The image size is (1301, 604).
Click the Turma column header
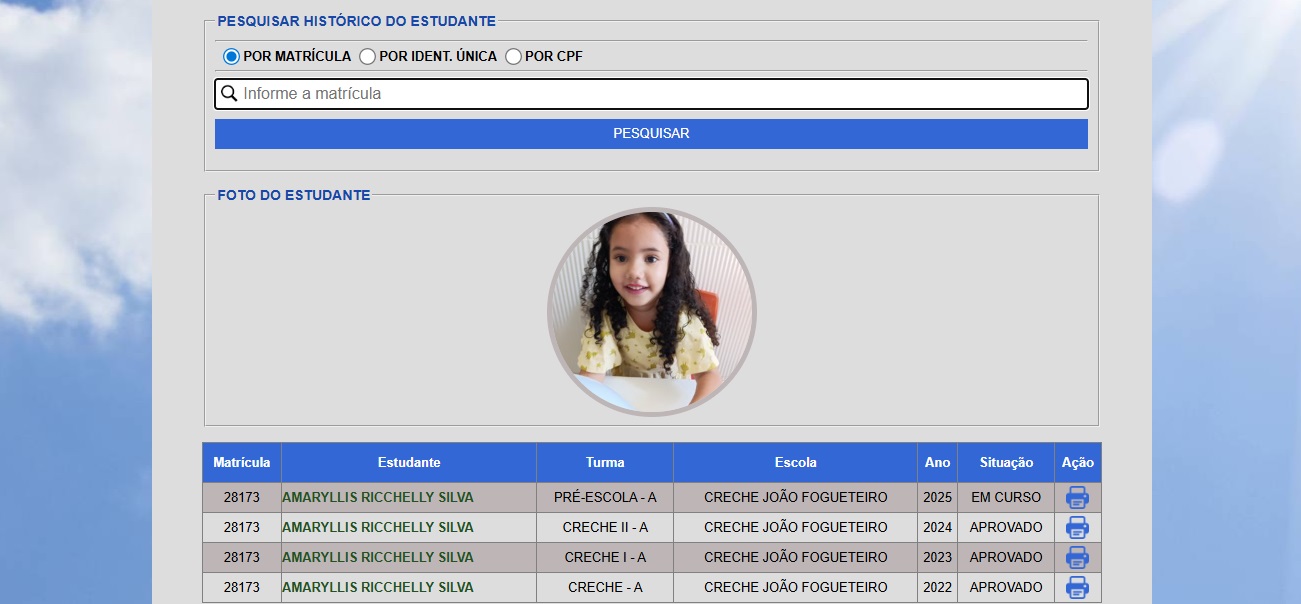(605, 462)
